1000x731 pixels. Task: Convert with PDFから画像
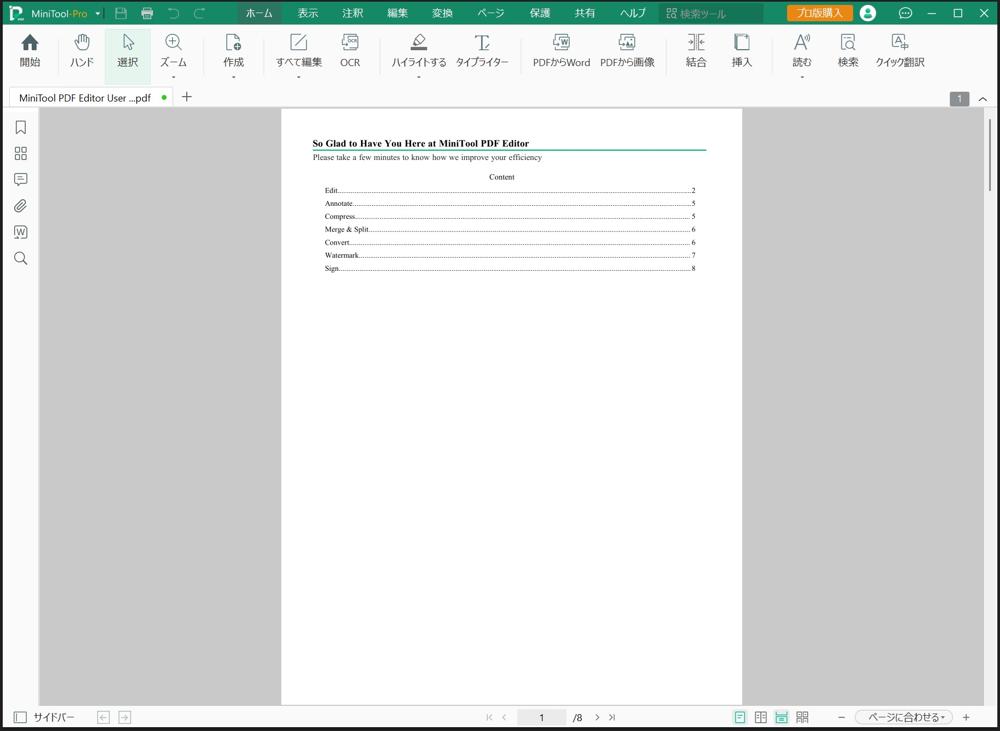(x=627, y=51)
